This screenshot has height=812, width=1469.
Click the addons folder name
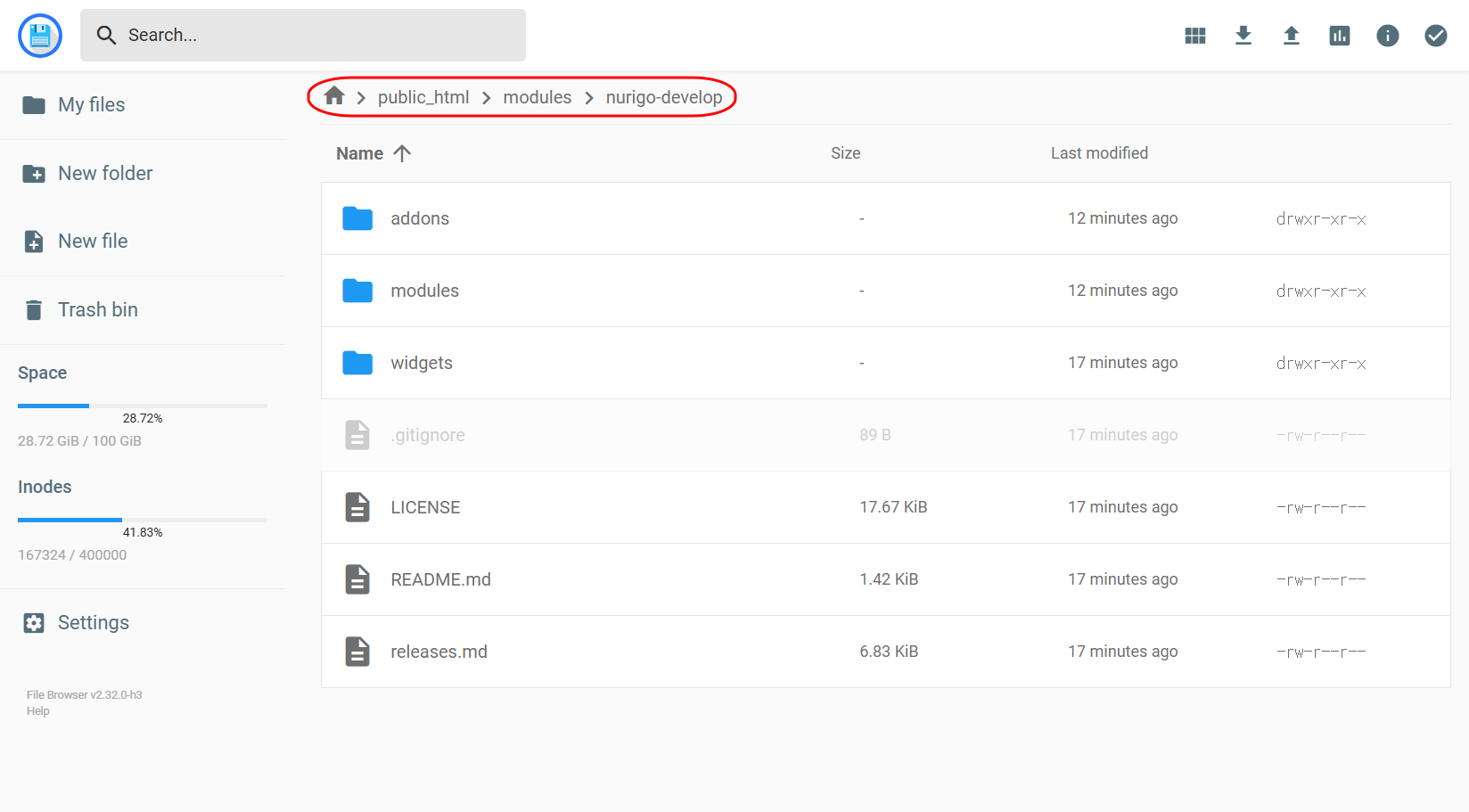click(x=420, y=218)
